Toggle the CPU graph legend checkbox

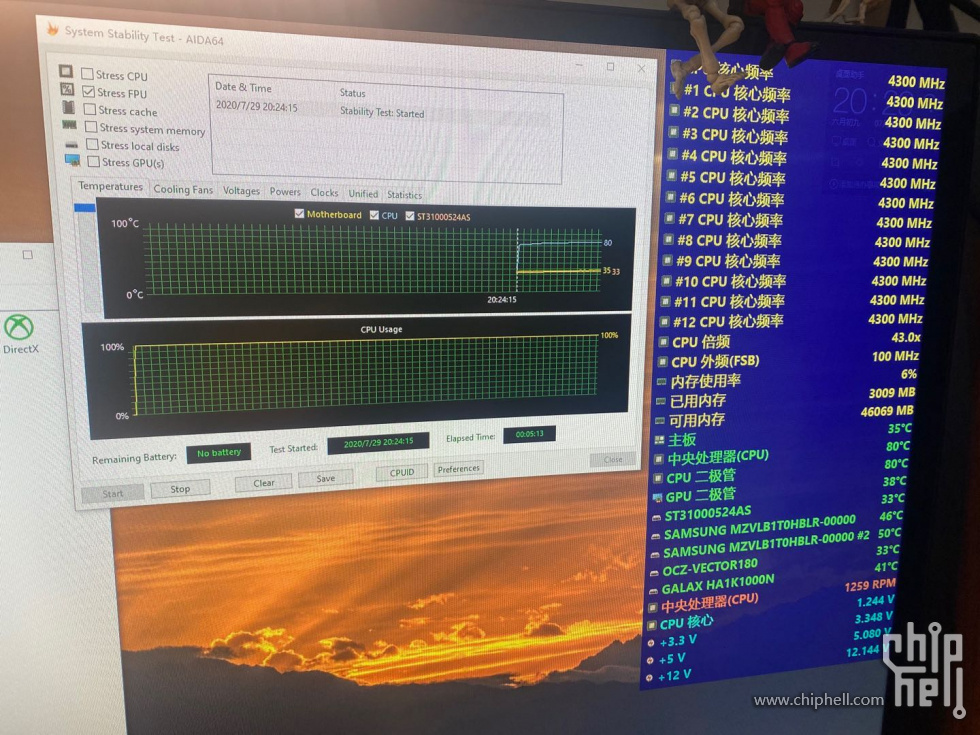tap(374, 215)
